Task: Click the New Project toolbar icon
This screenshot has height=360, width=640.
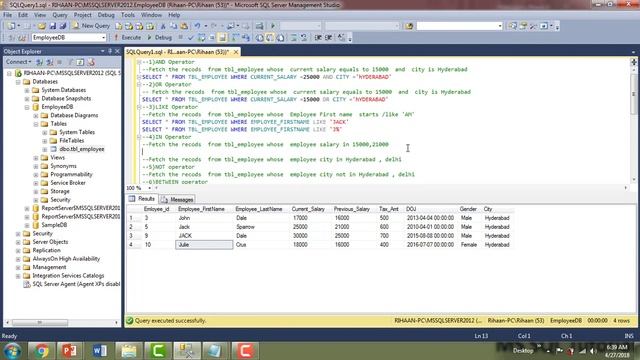Action: (x=11, y=26)
